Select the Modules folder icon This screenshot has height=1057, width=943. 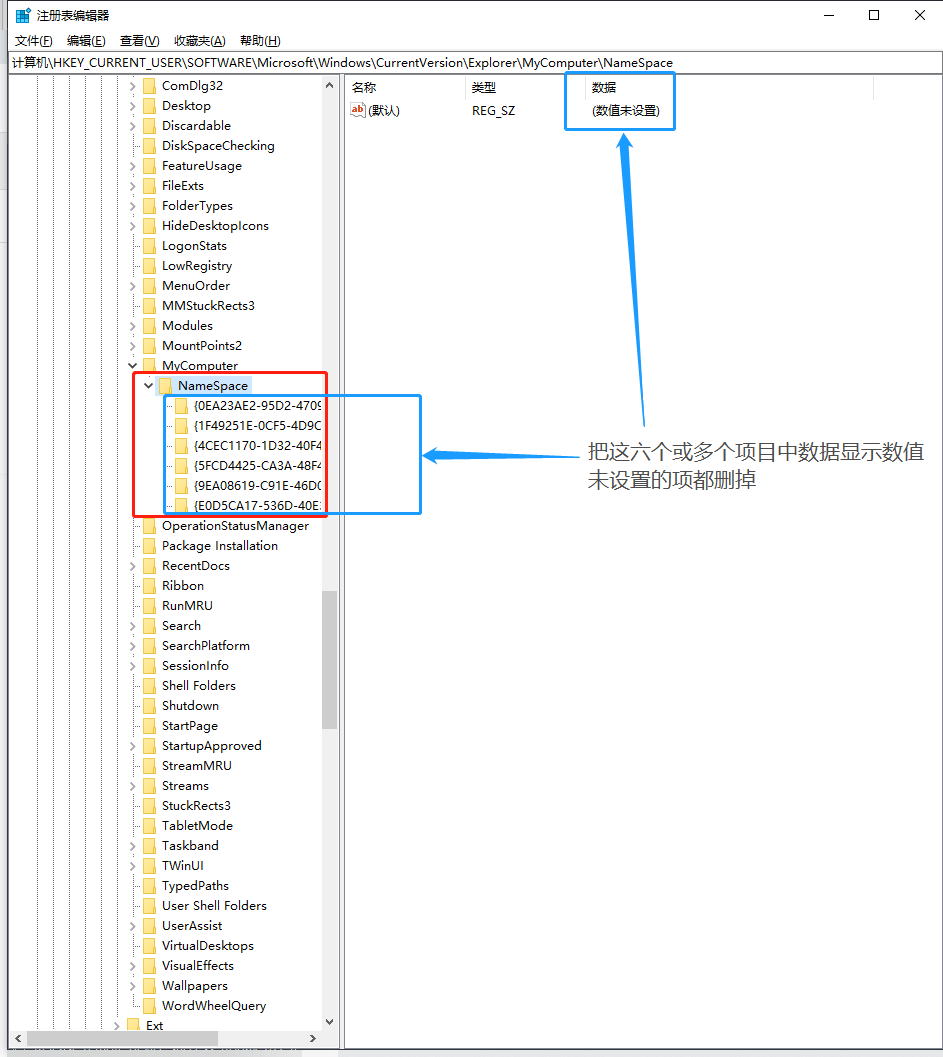[150, 326]
